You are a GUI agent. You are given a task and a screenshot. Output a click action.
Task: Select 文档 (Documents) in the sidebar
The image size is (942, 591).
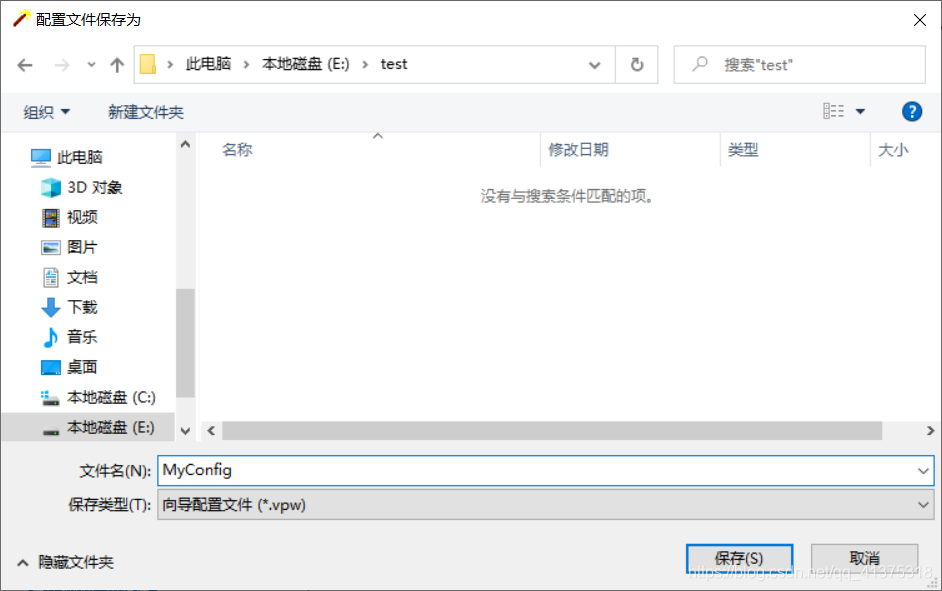tap(81, 277)
